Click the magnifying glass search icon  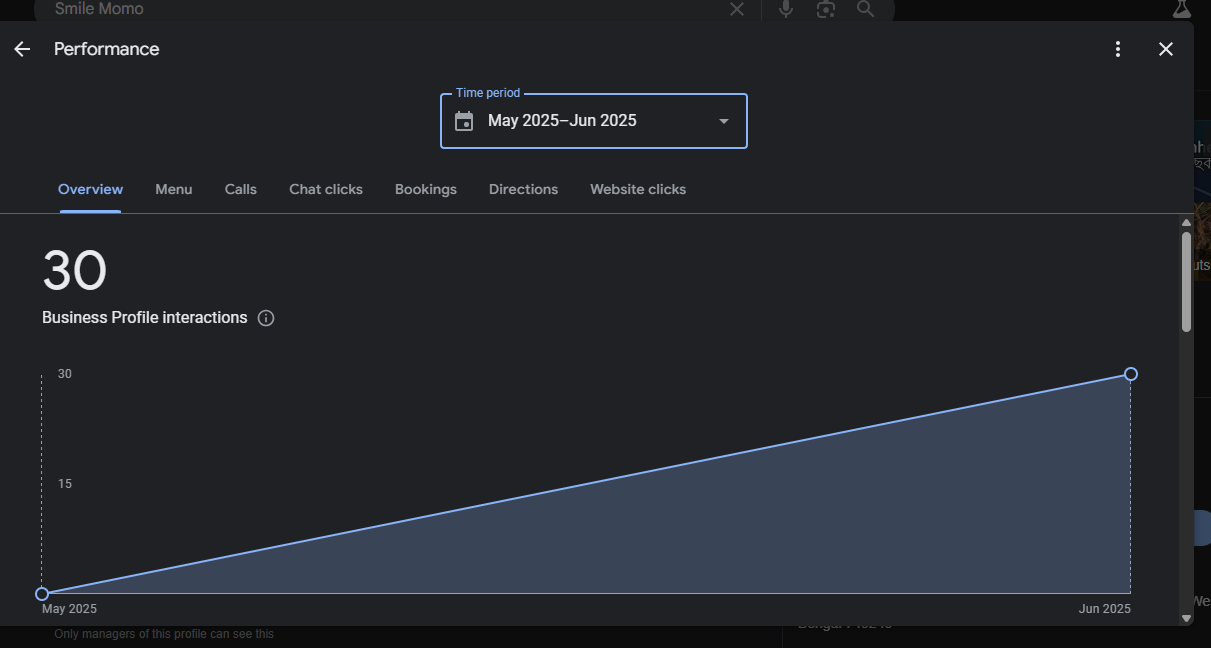[x=866, y=9]
